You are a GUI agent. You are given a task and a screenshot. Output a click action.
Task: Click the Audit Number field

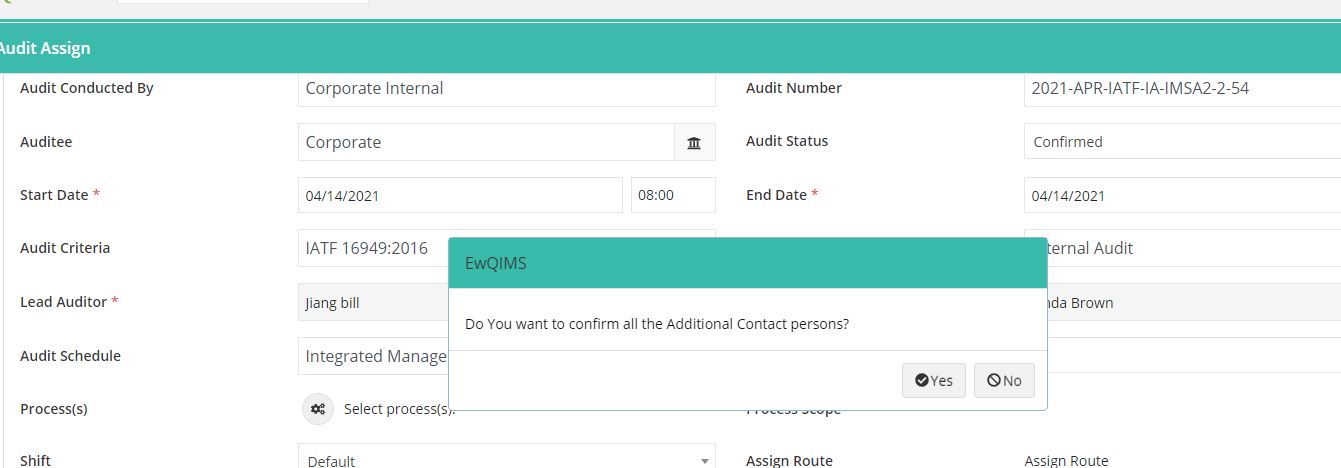(x=1182, y=88)
